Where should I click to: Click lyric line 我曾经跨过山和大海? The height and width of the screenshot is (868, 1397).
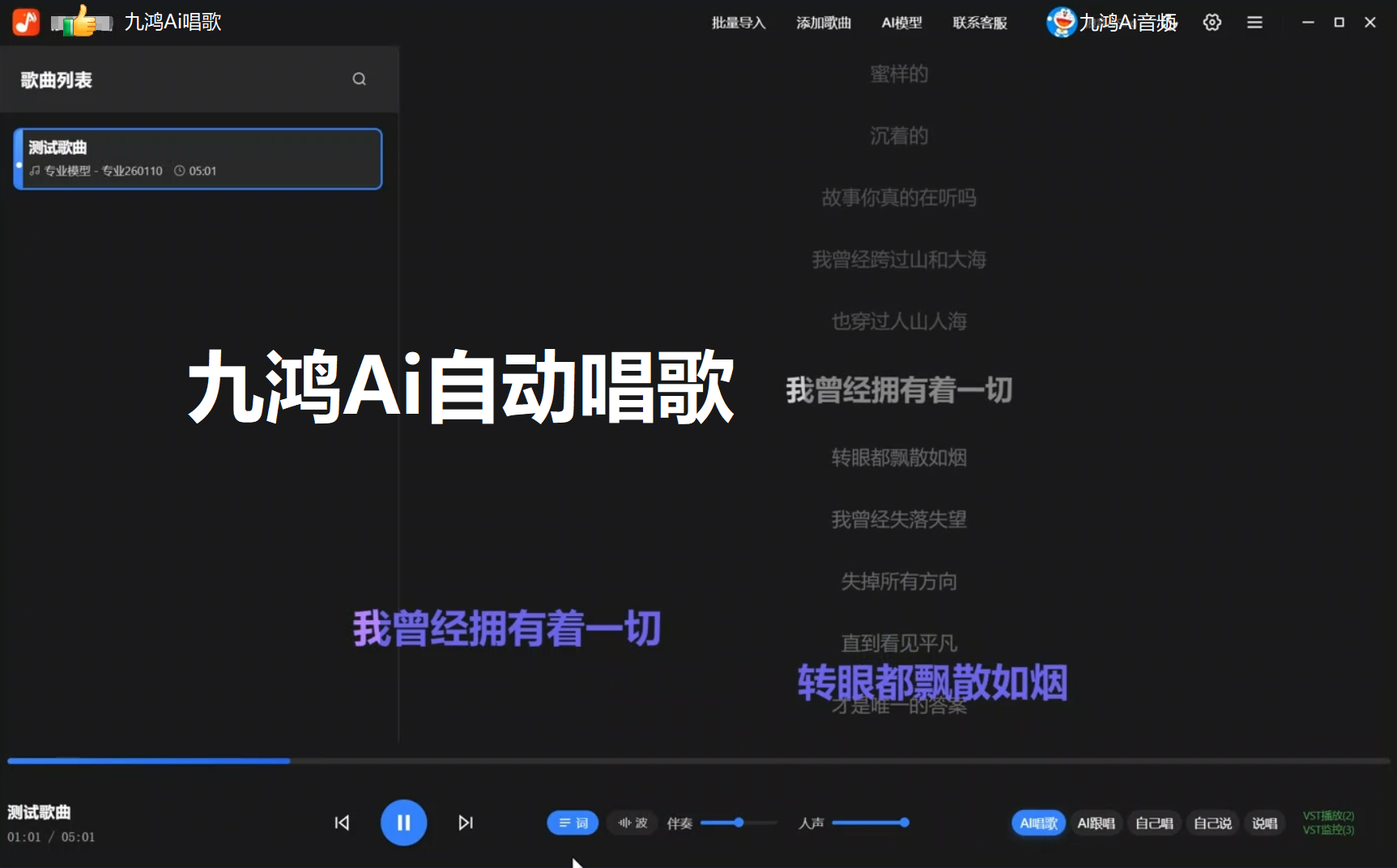pos(899,259)
